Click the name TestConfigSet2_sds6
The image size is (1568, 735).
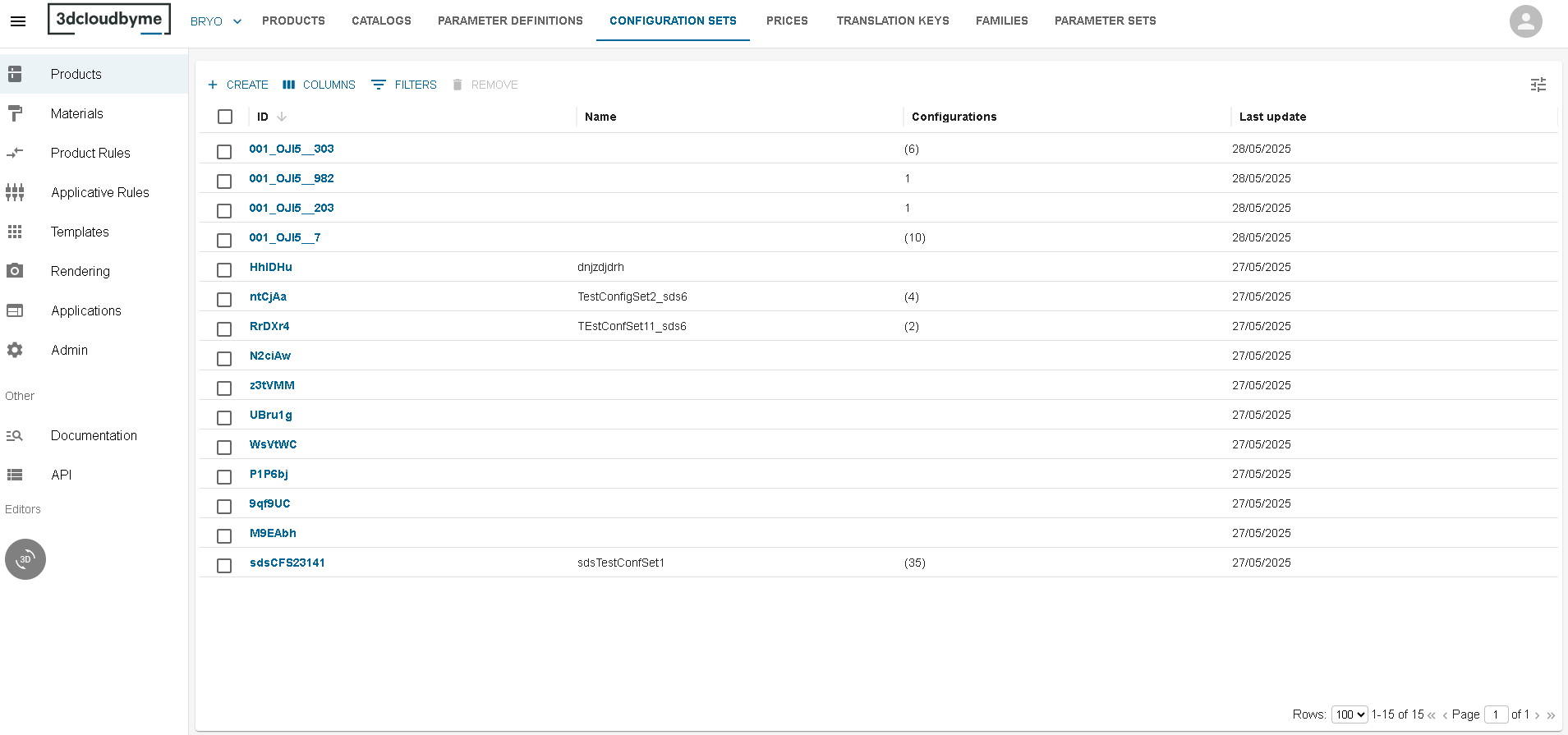[632, 296]
